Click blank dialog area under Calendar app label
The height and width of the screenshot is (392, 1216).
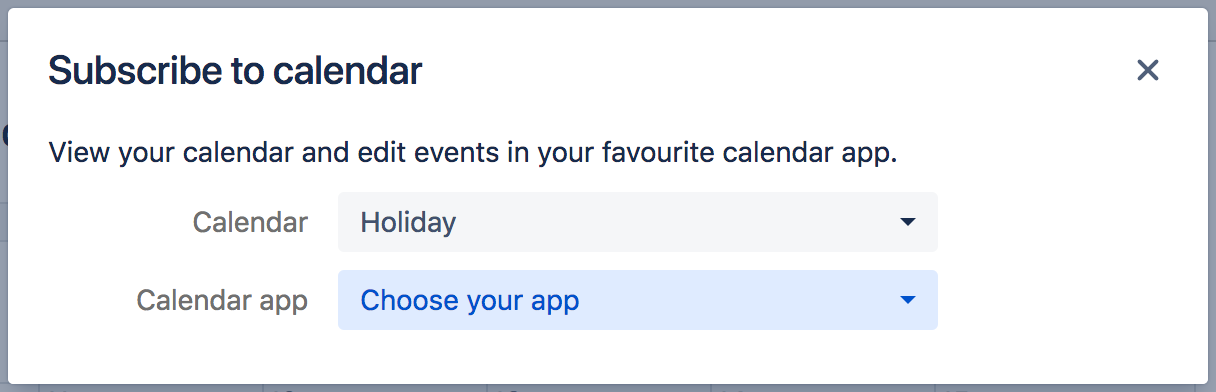(x=222, y=352)
